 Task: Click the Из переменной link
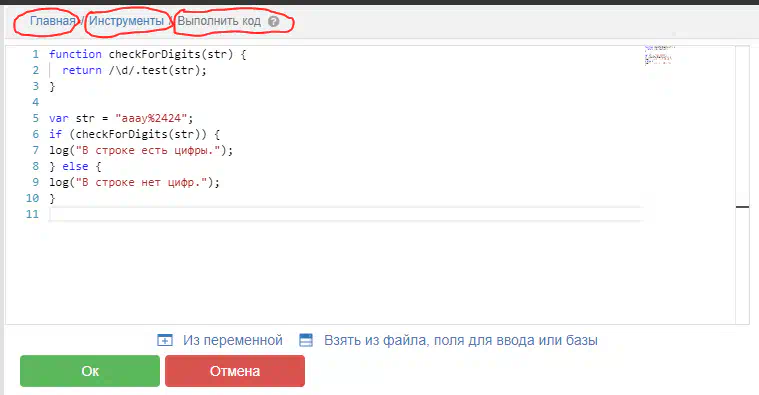(233, 340)
